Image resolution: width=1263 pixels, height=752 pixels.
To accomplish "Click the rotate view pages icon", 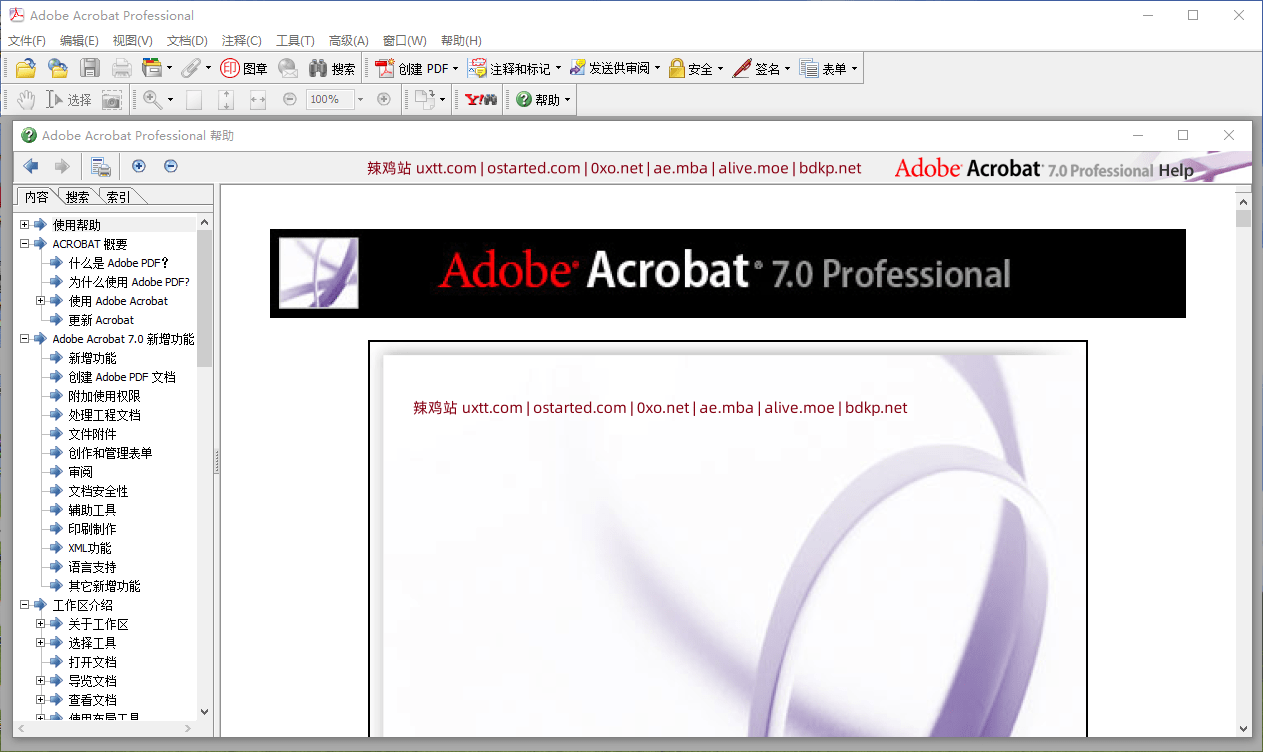I will click(426, 99).
